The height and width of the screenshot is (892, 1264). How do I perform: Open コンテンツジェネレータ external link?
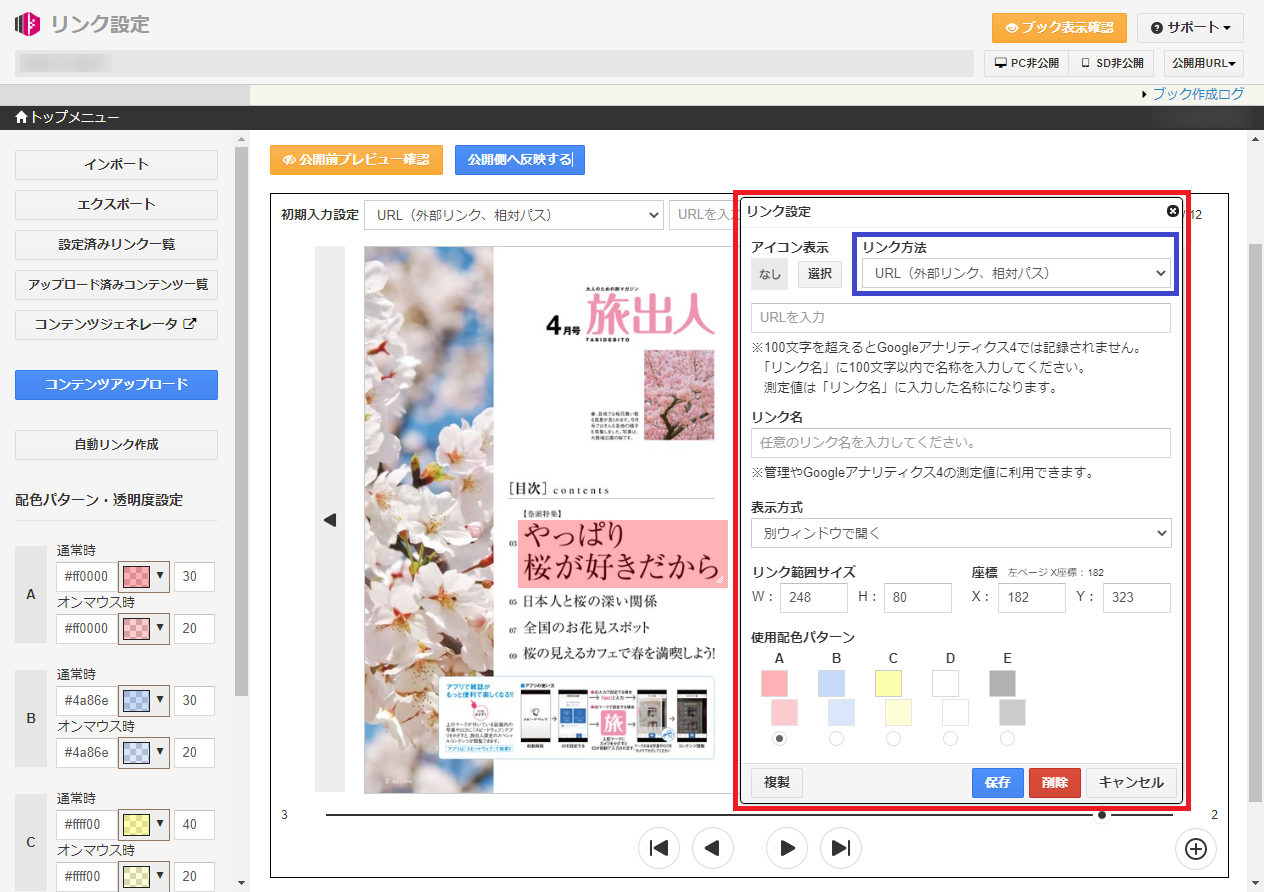116,324
